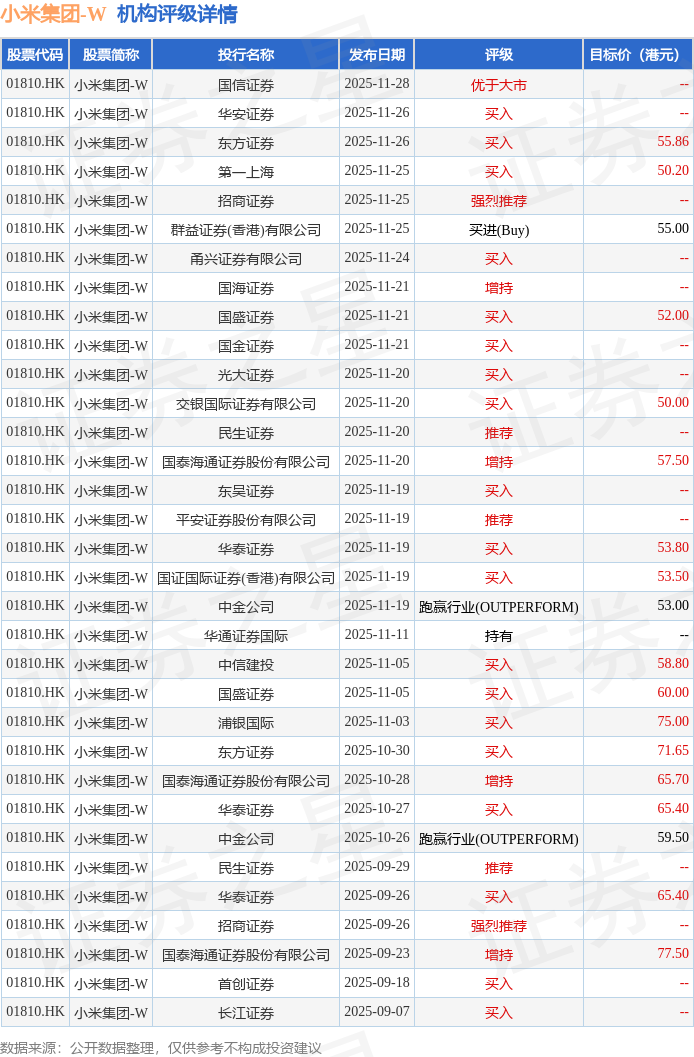Click the date 2025-10-27
This screenshot has height=1057, width=694.
pyautogui.click(x=377, y=808)
